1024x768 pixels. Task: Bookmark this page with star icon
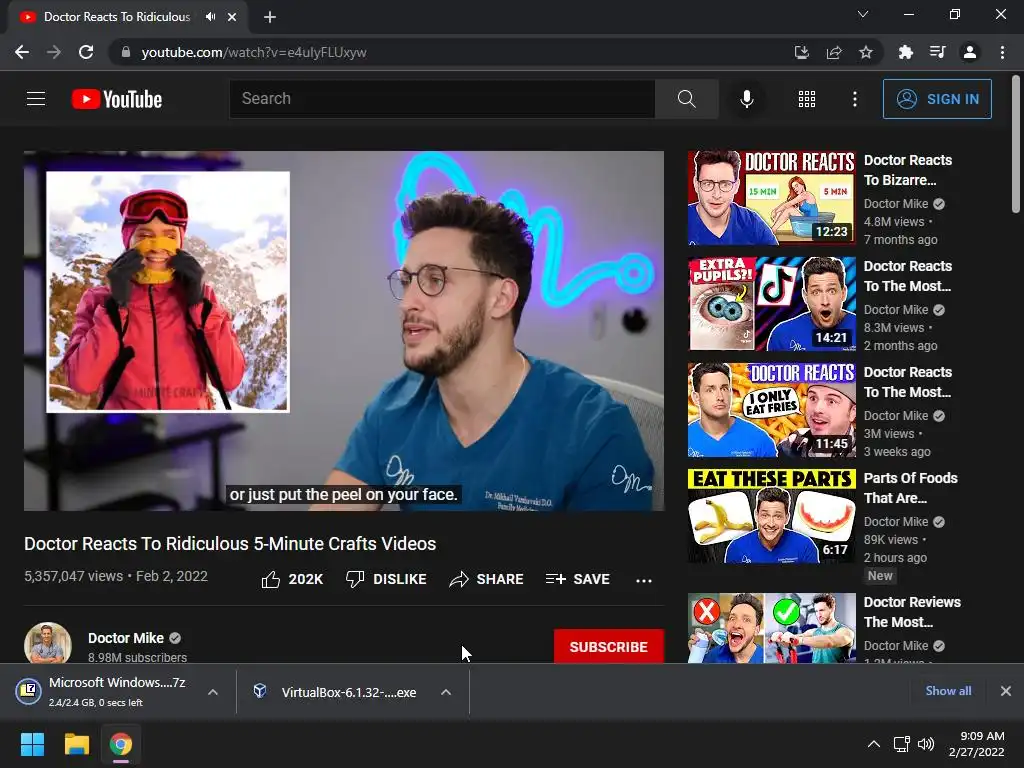[x=865, y=52]
